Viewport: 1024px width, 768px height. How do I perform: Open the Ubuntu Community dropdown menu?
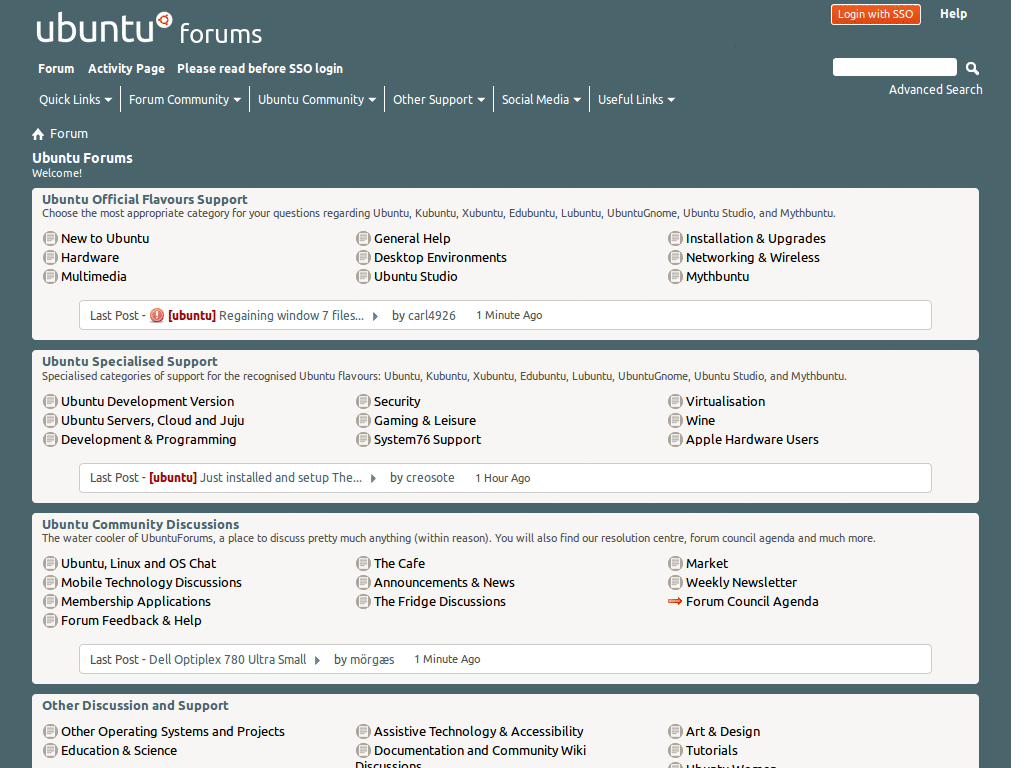317,99
